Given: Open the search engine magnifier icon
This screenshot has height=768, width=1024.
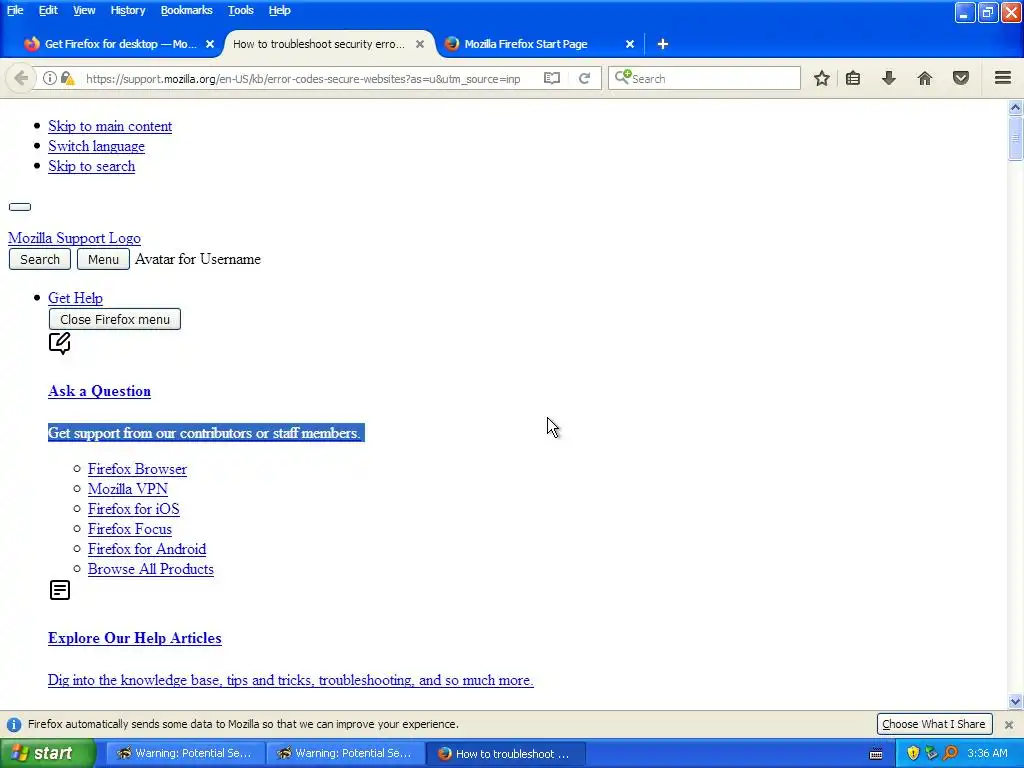Looking at the screenshot, I should (x=622, y=77).
